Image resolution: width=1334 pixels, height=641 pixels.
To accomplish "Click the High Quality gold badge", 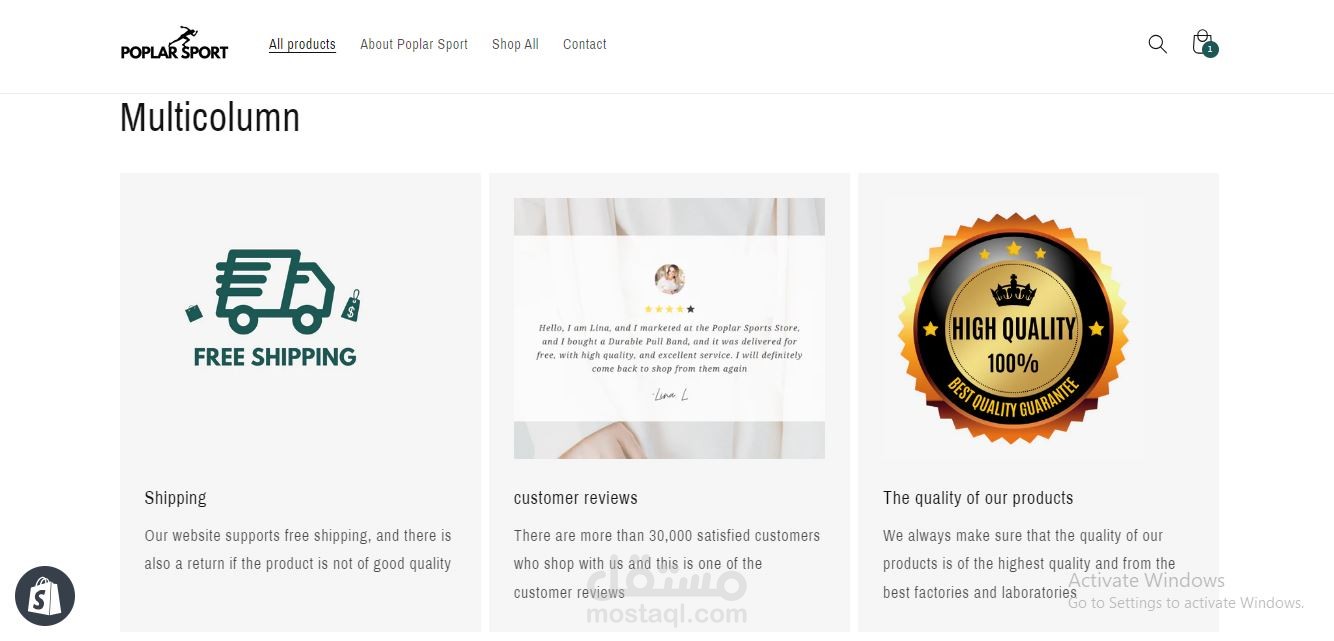I will point(1013,327).
